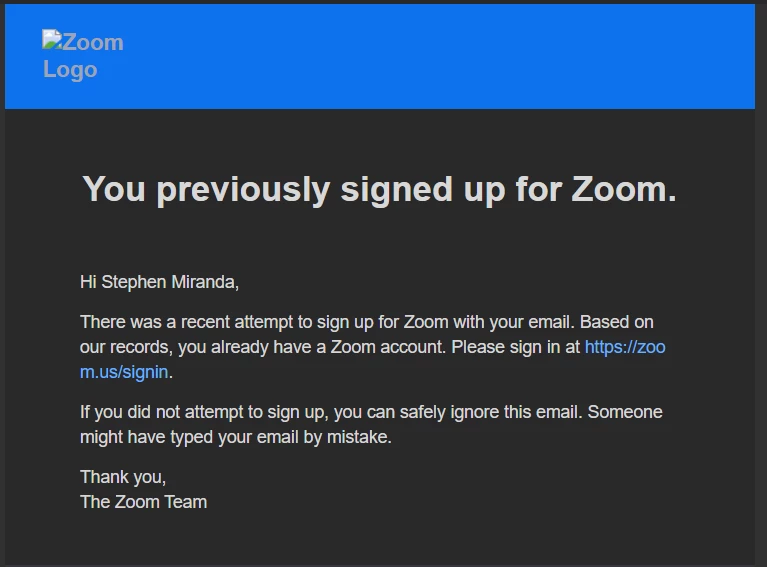Click 'might have typed your email by mistake.'
Image resolution: width=767 pixels, height=567 pixels.
(236, 437)
